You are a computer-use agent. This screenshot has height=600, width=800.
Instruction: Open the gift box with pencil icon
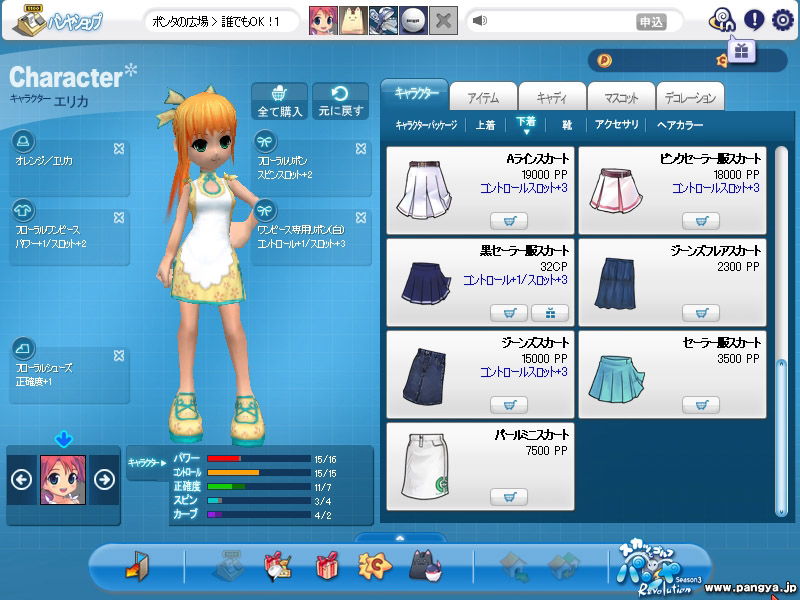click(278, 566)
